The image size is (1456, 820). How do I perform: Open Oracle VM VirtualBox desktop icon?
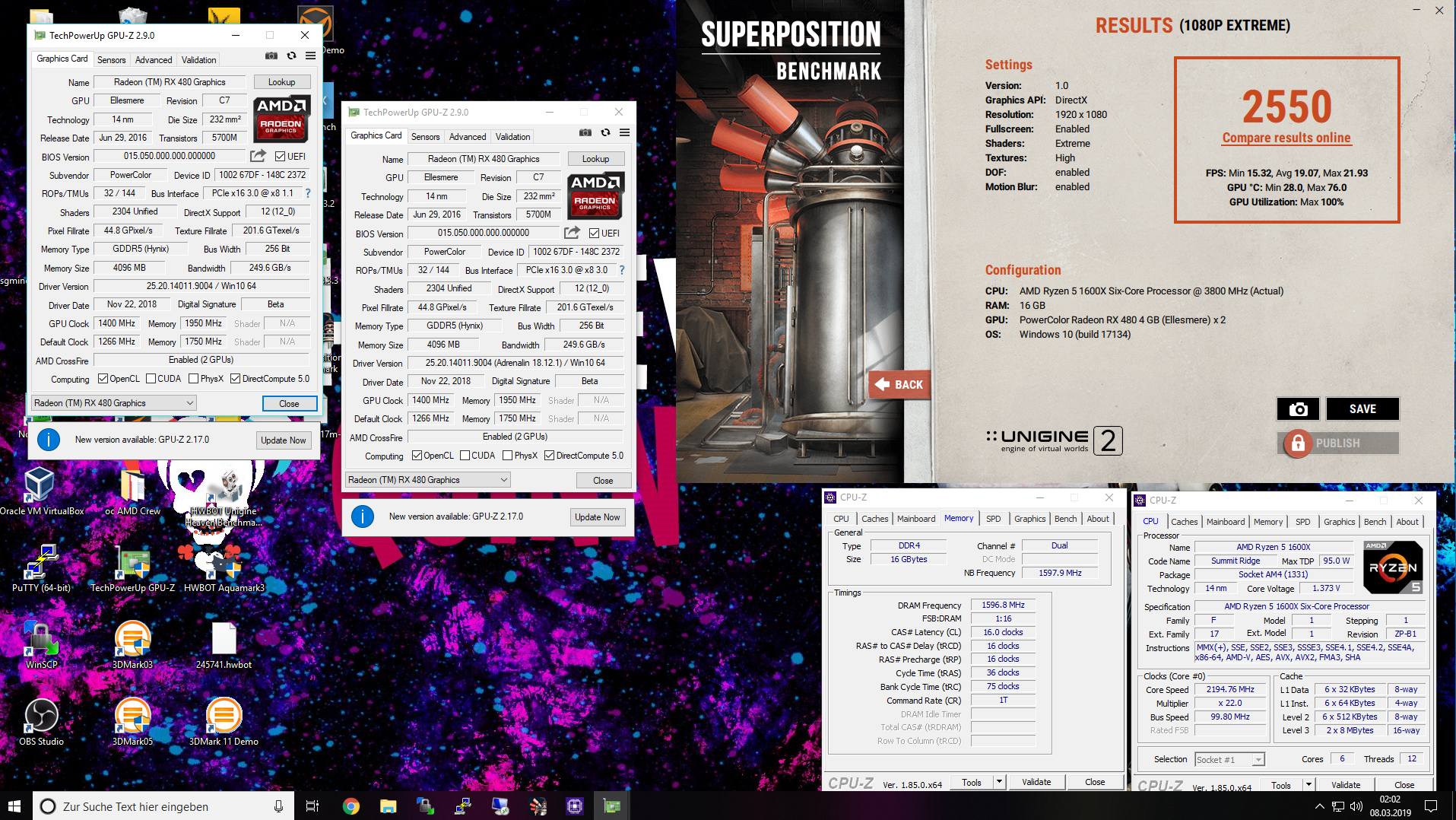[x=40, y=491]
